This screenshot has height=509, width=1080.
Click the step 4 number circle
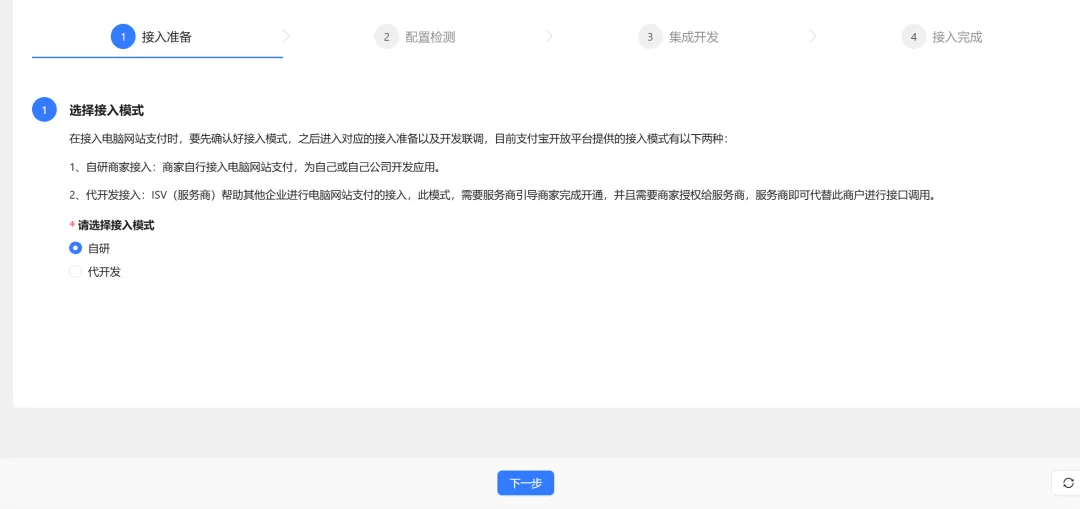(913, 37)
